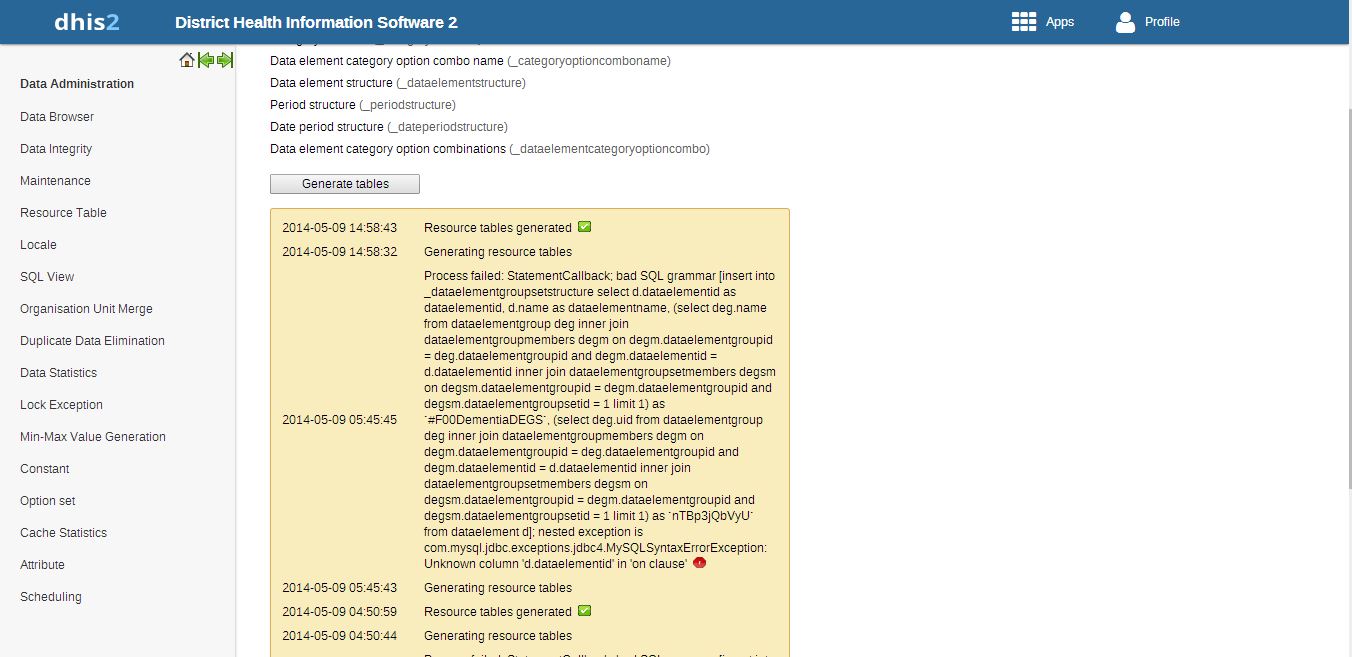The width and height of the screenshot is (1352, 657).
Task: Open the Apps grid icon
Action: [1023, 21]
